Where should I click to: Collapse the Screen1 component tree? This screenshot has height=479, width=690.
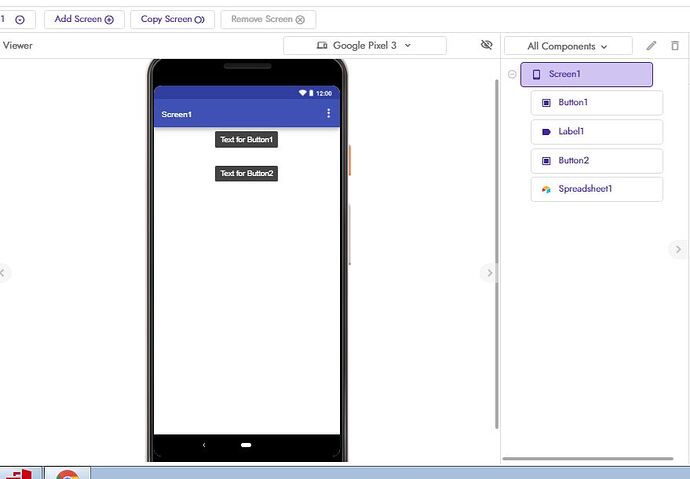(x=512, y=74)
